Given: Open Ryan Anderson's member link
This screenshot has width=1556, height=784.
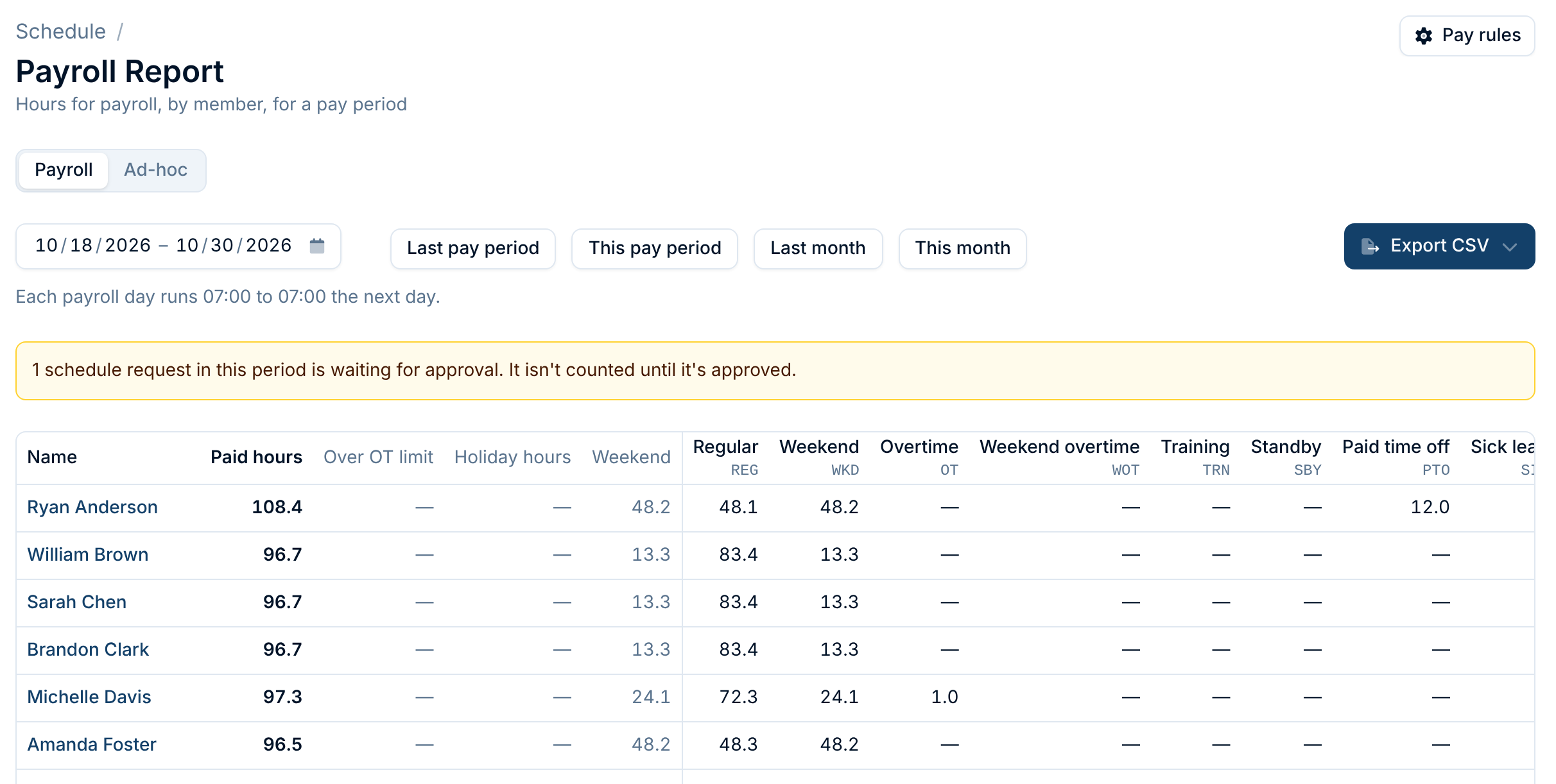Looking at the screenshot, I should click(92, 507).
